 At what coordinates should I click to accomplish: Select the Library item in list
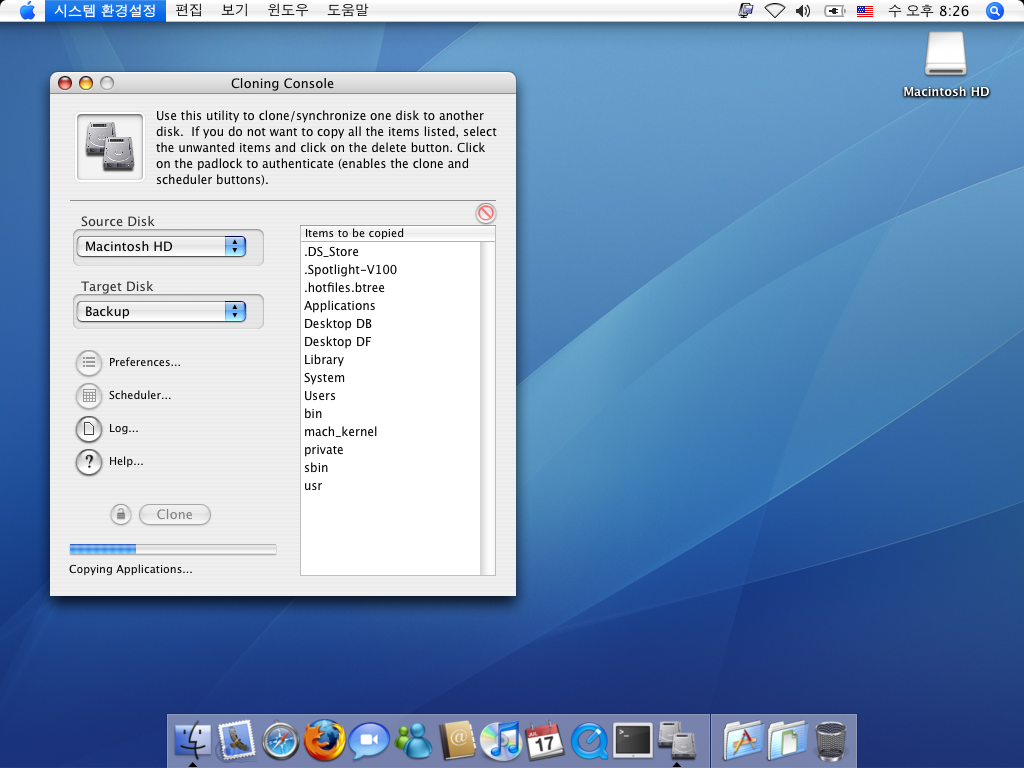point(324,360)
